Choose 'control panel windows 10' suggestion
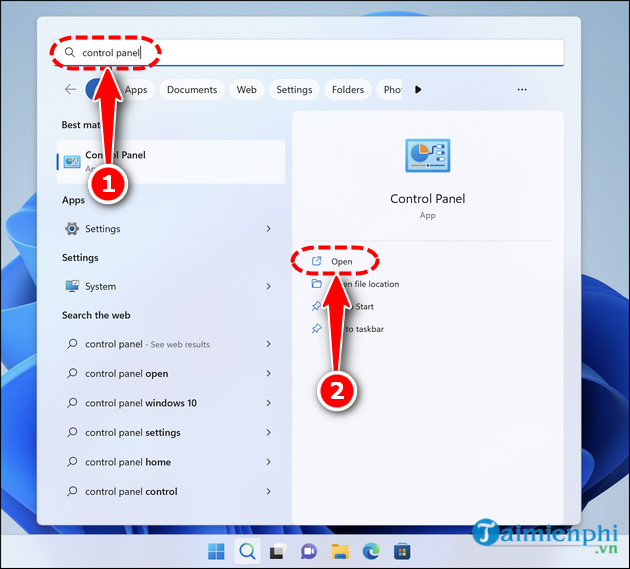Screen dimensions: 630x569 [x=141, y=403]
